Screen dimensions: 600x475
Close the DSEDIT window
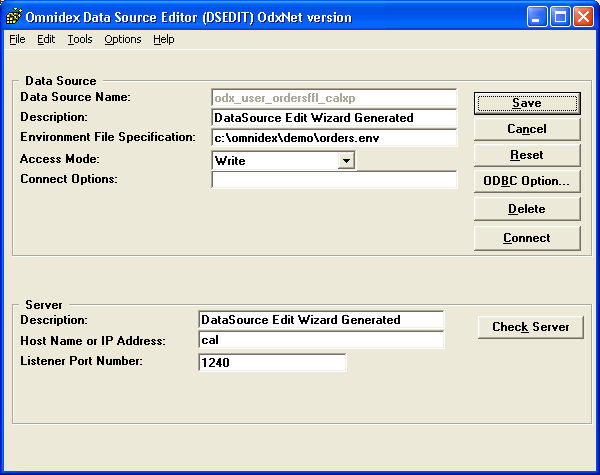pos(584,17)
